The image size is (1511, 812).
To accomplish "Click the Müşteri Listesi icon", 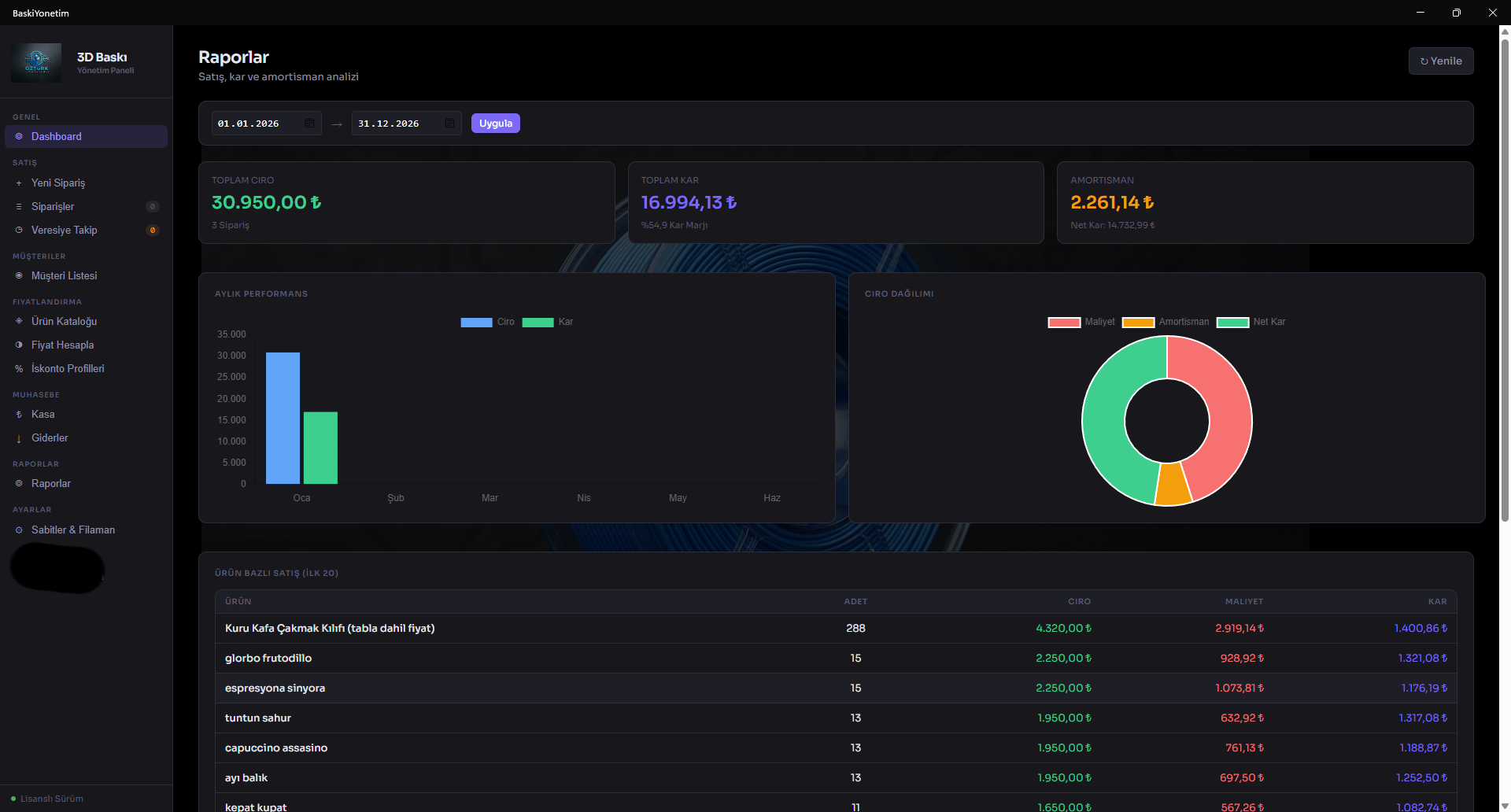I will [19, 275].
